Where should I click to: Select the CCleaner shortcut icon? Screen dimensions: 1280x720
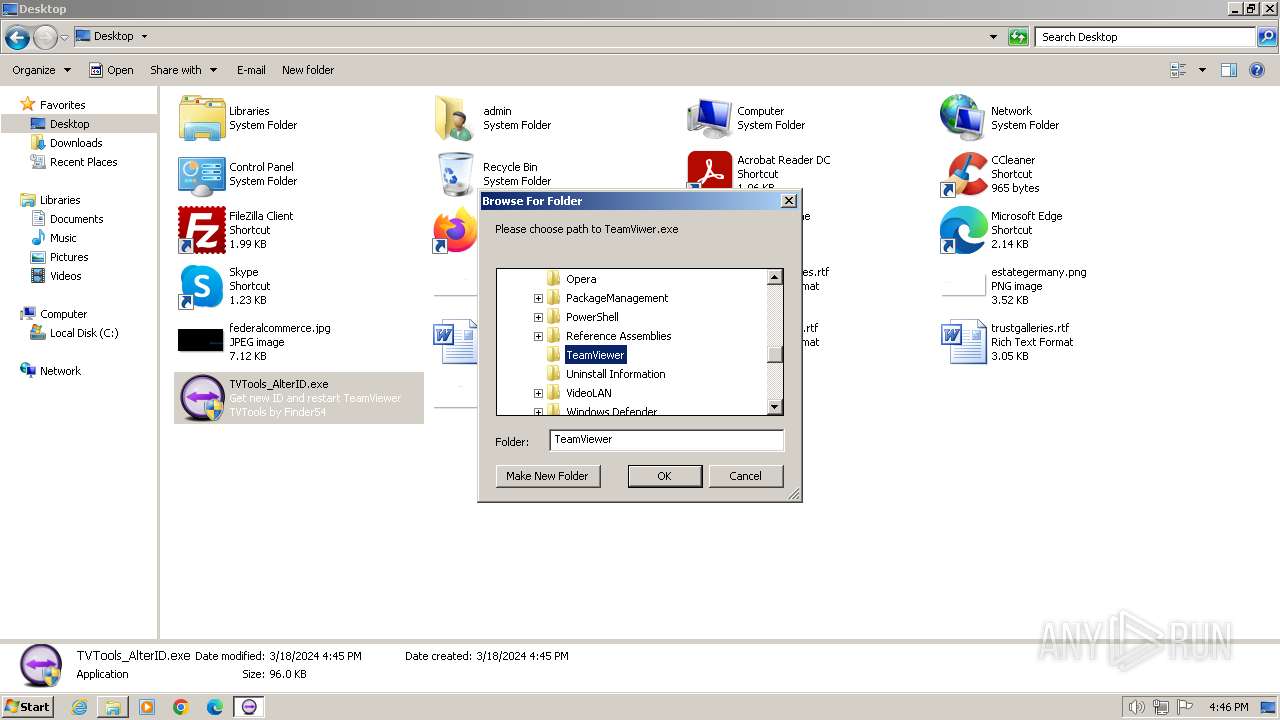point(964,174)
